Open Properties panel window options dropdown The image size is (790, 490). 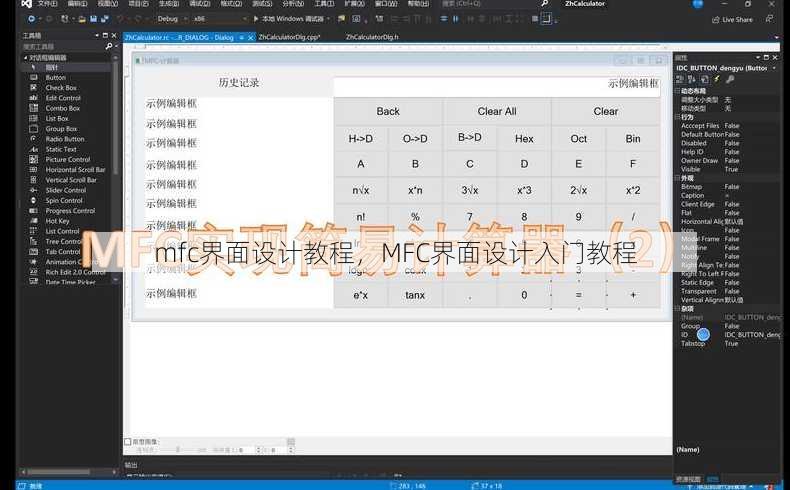(x=758, y=57)
